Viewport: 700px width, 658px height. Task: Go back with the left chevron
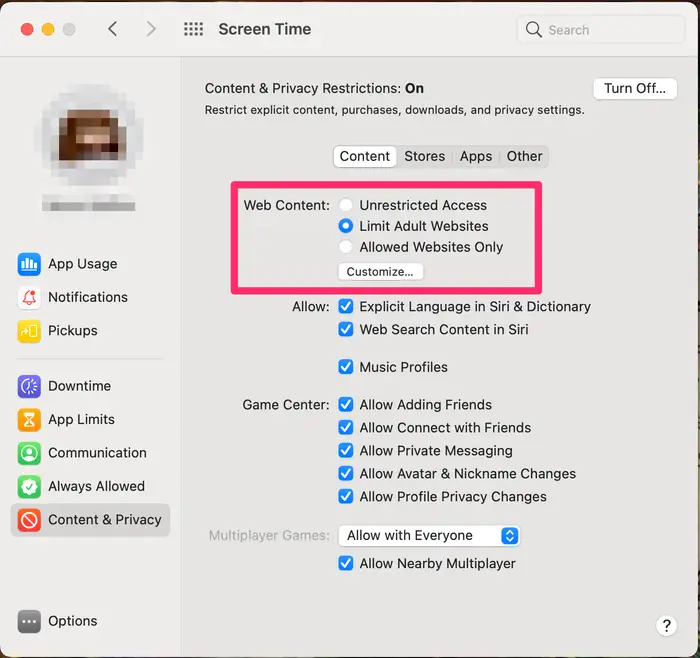coord(112,29)
